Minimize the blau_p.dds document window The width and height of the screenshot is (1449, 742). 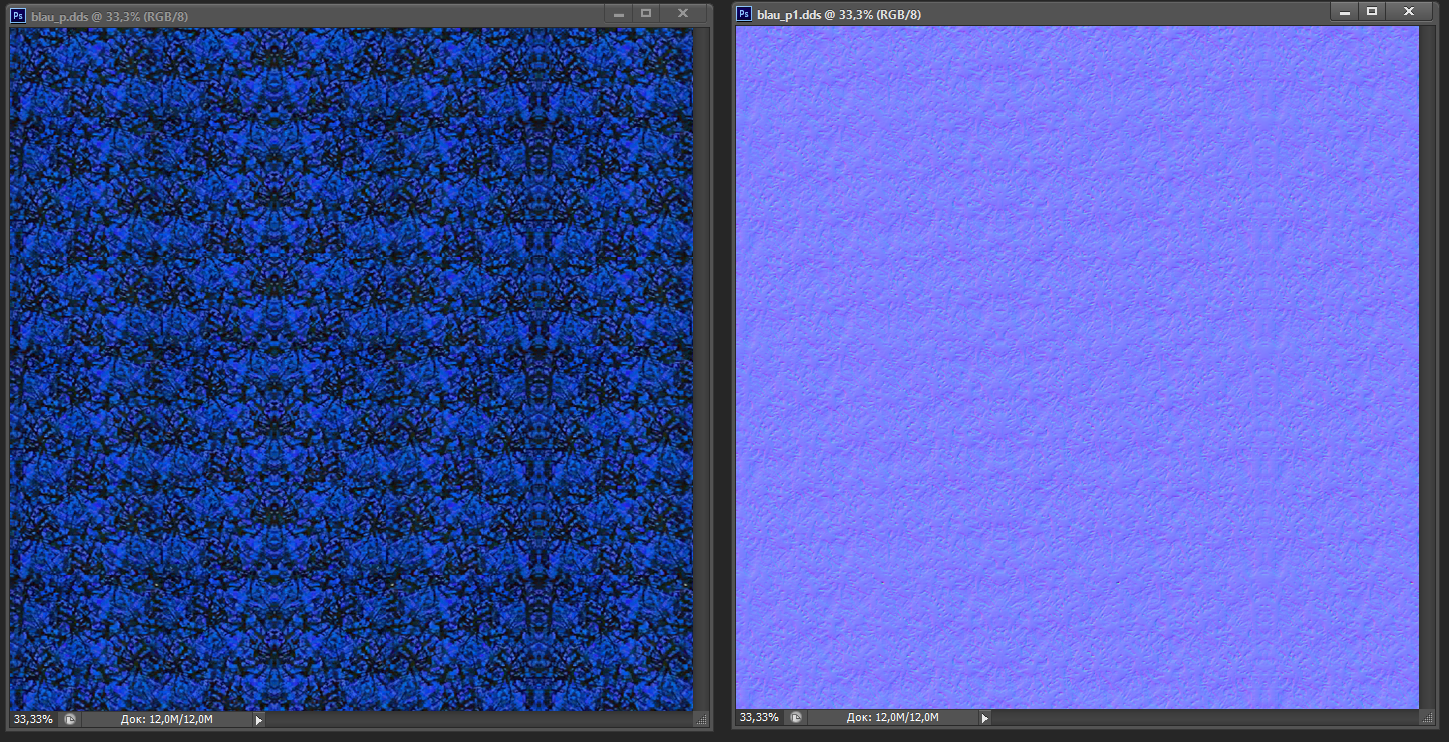619,13
